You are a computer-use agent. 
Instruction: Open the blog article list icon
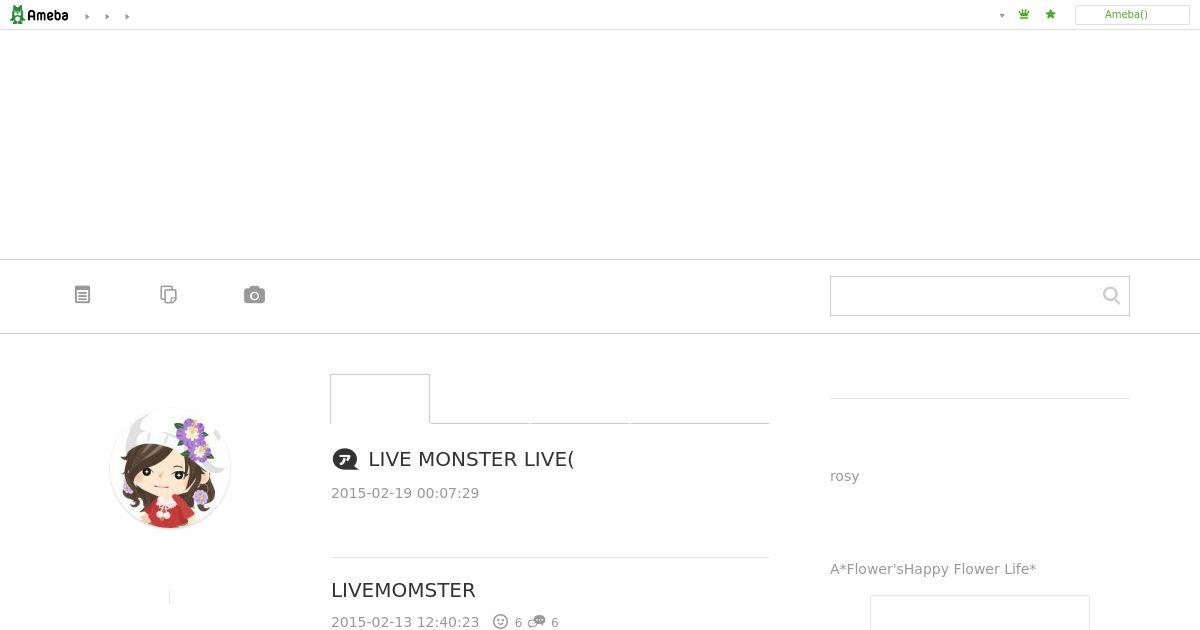click(83, 295)
